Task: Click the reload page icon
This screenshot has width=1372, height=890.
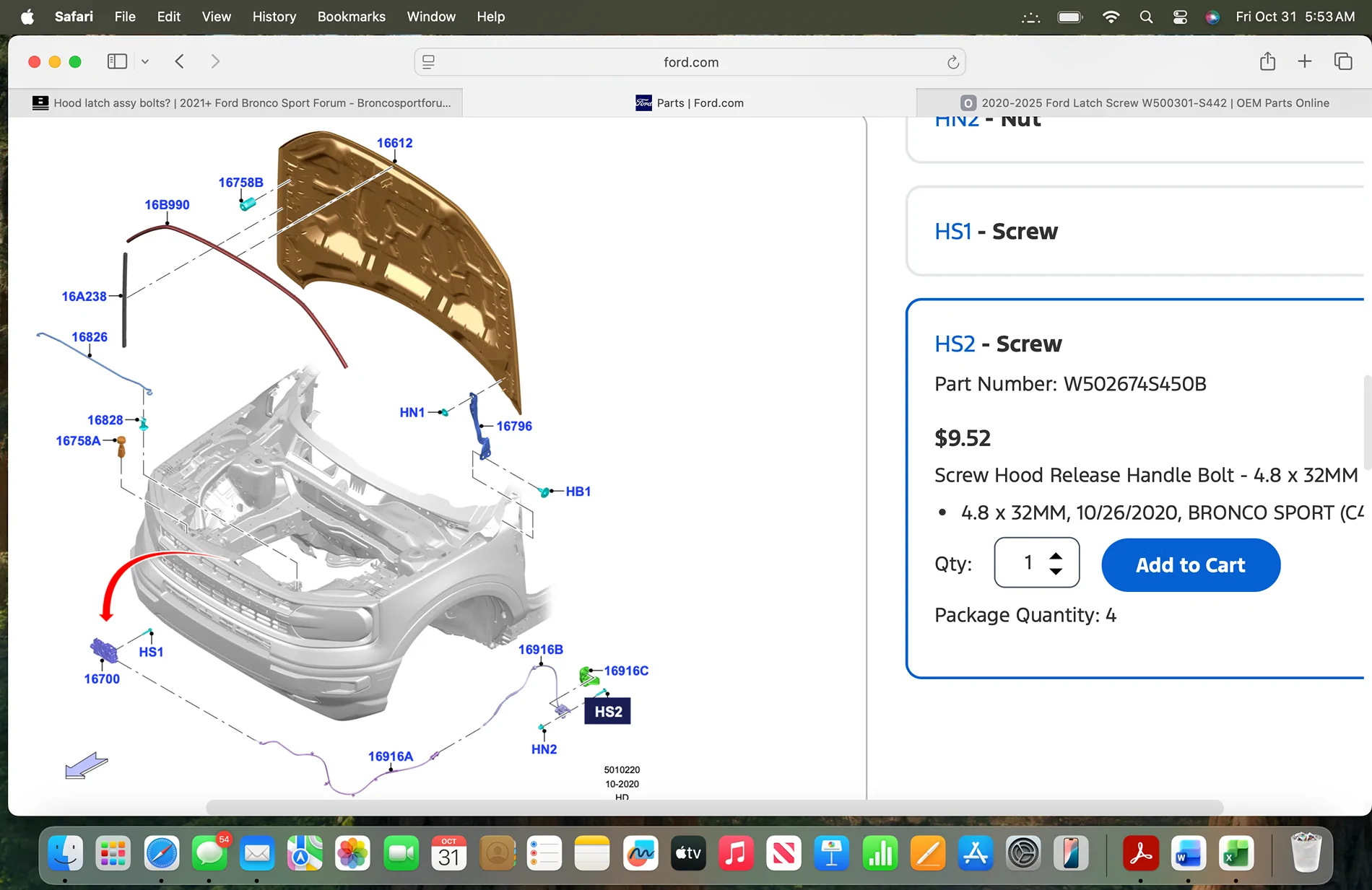Action: tap(952, 62)
